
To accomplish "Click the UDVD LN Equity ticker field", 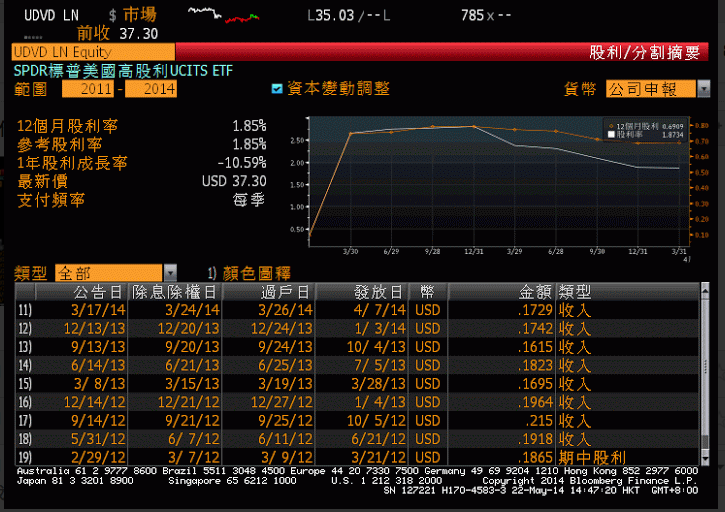I will click(93, 52).
